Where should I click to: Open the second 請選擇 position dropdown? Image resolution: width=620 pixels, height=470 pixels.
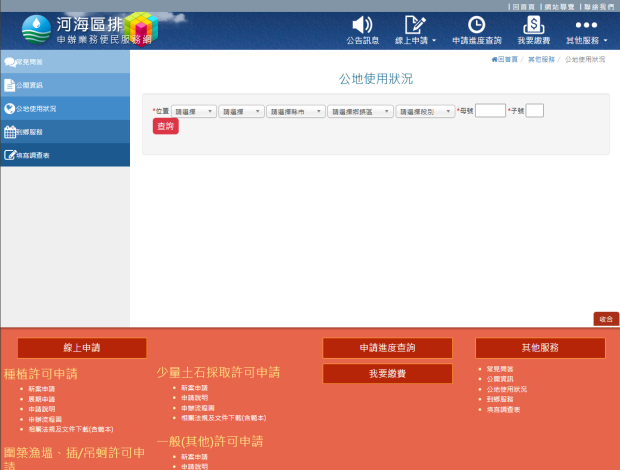[x=241, y=112]
